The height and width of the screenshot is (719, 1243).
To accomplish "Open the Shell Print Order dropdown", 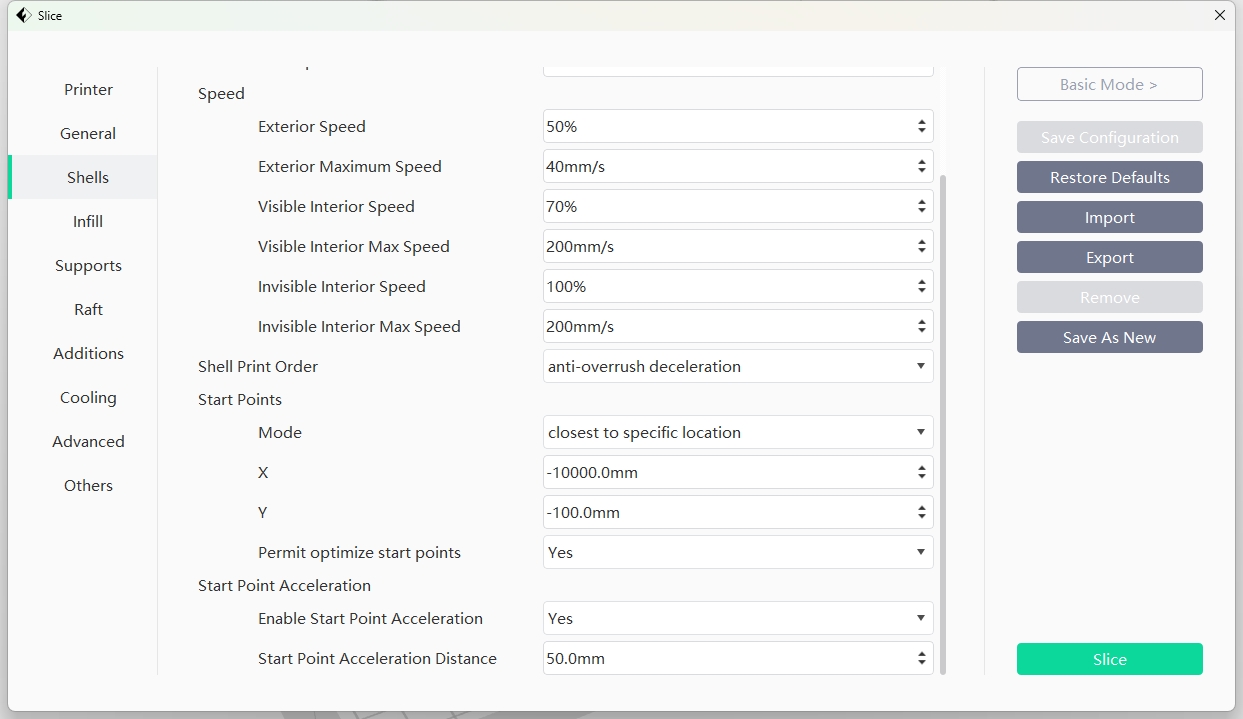I will 737,366.
